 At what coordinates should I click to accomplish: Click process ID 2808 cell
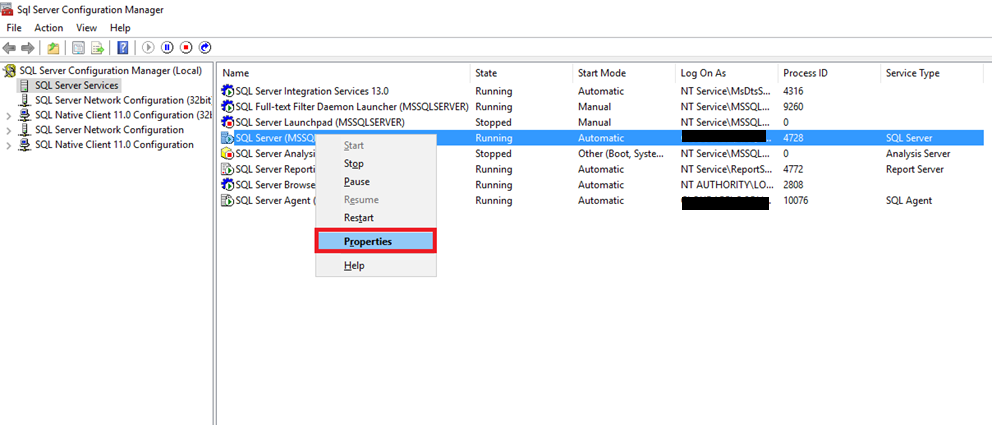pyautogui.click(x=793, y=185)
